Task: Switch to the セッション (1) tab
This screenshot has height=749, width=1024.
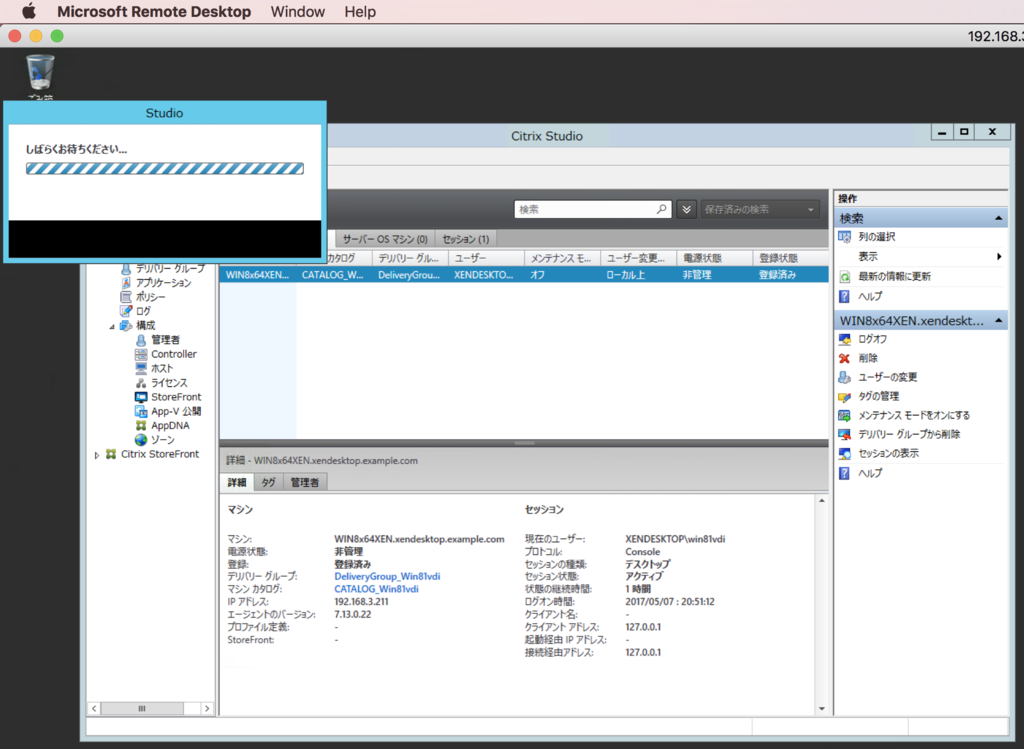Action: click(465, 239)
